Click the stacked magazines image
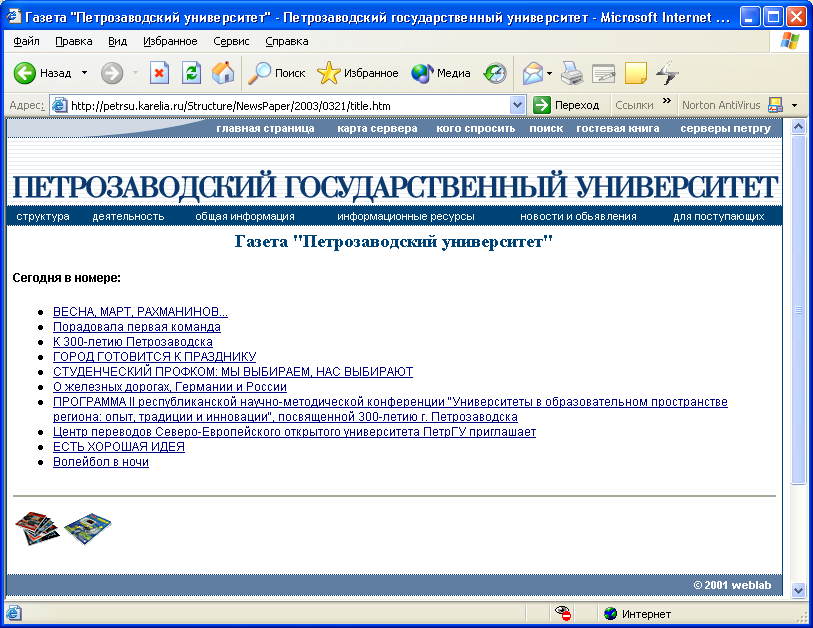 pyautogui.click(x=37, y=527)
